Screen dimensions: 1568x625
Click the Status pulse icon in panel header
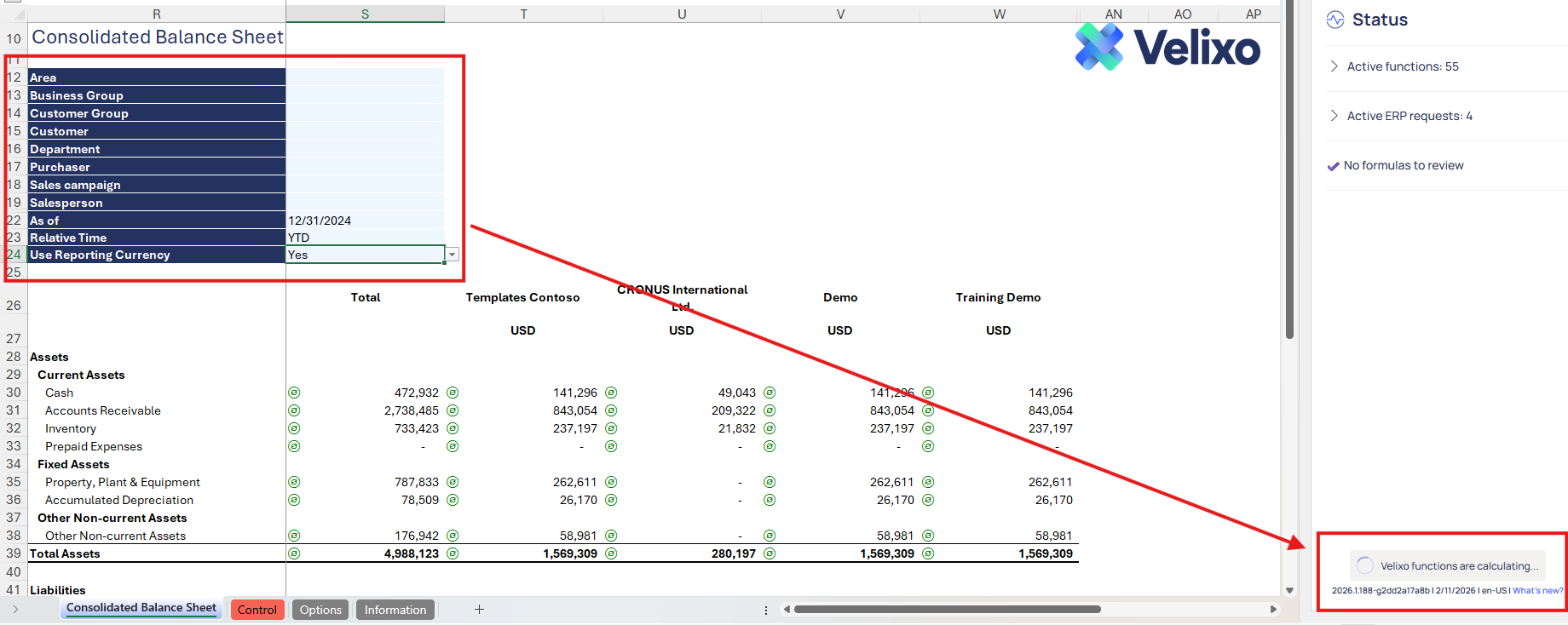[x=1335, y=20]
